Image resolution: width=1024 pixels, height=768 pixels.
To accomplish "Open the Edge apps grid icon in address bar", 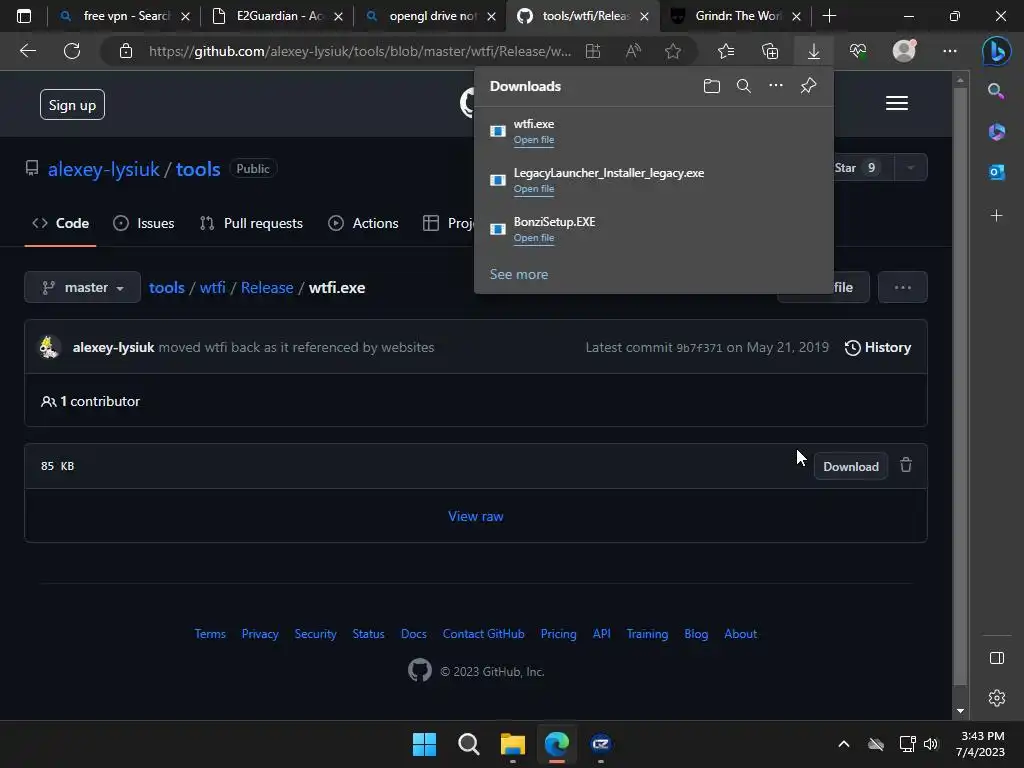I will coord(593,51).
